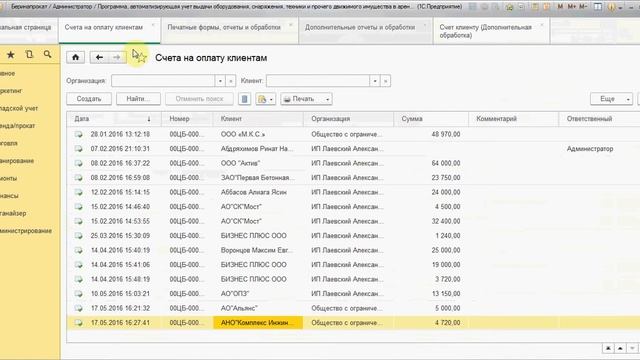Sort by the Дата column header
640x360 pixels.
[x=114, y=119]
